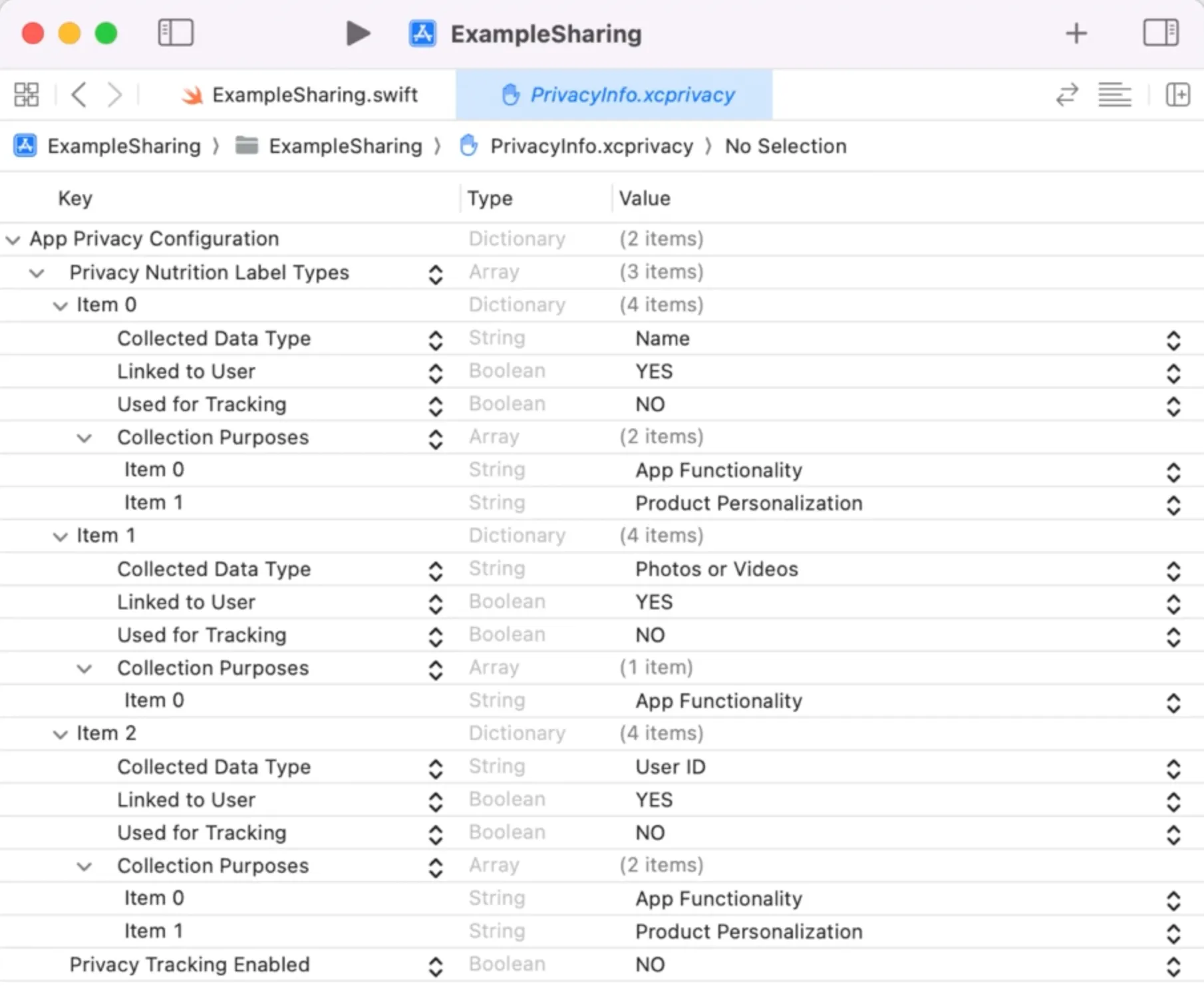
Task: Select the Privacy Nutrition Label Types row
Action: click(x=602, y=272)
